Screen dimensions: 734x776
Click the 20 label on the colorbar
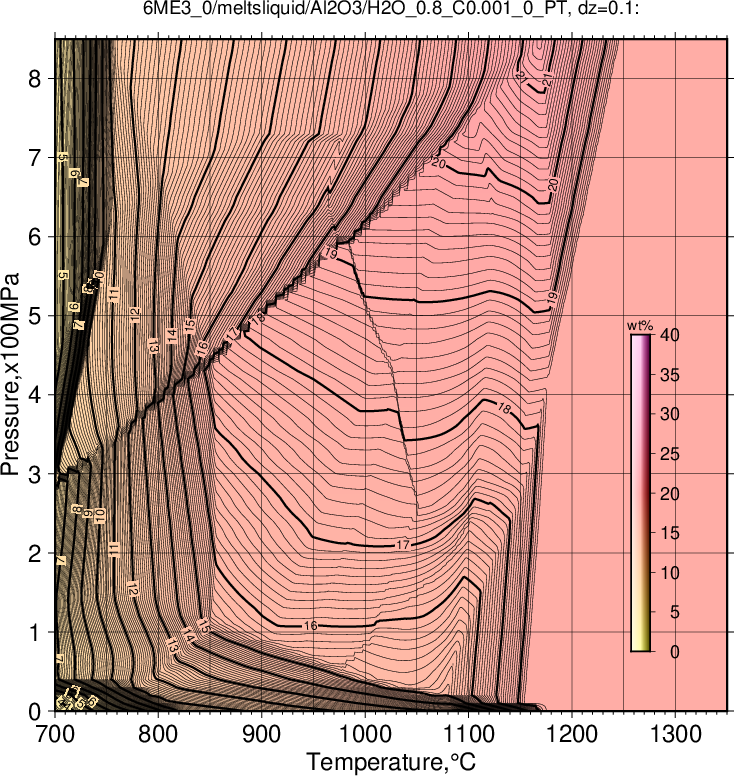pyautogui.click(x=670, y=493)
